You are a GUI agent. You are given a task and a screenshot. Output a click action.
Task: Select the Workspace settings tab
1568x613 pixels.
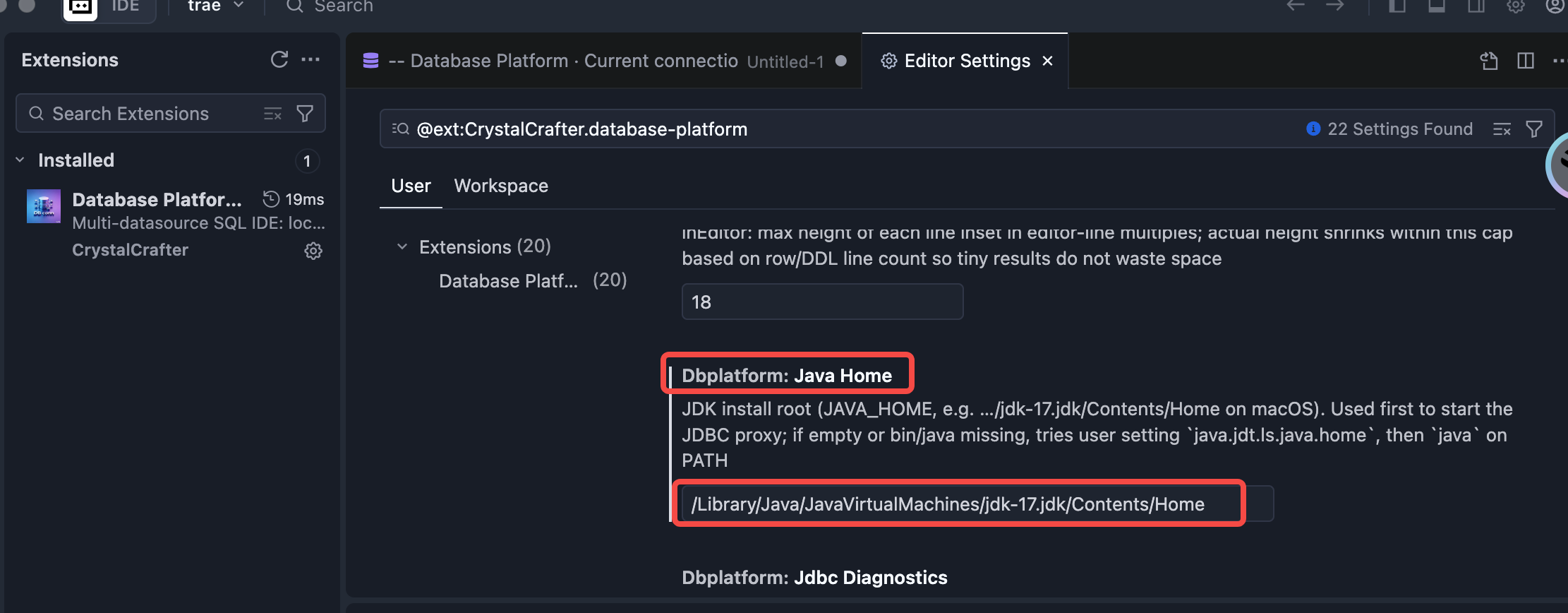pyautogui.click(x=501, y=186)
